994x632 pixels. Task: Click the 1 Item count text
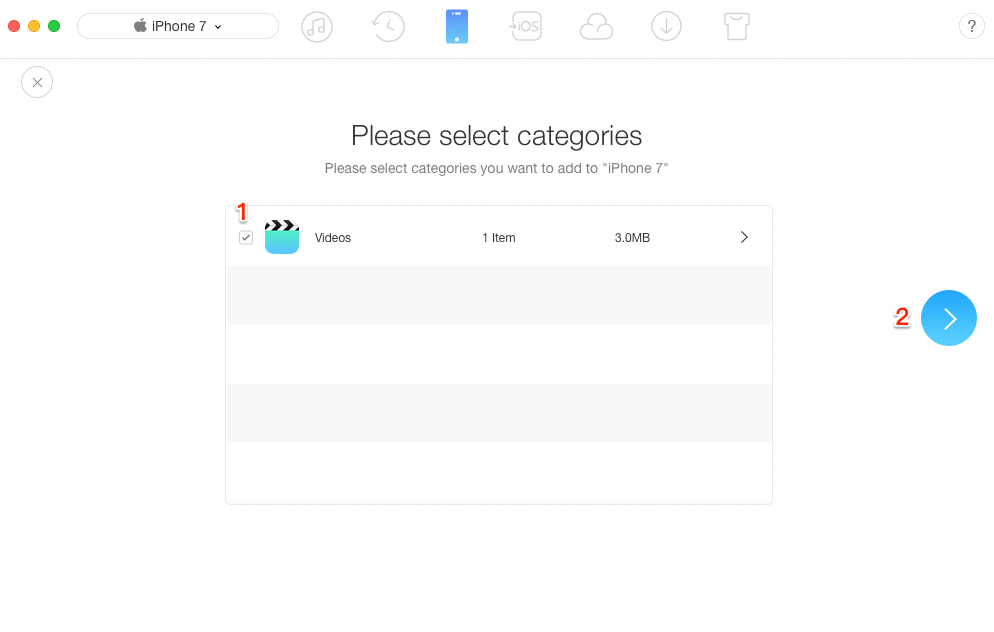[499, 238]
